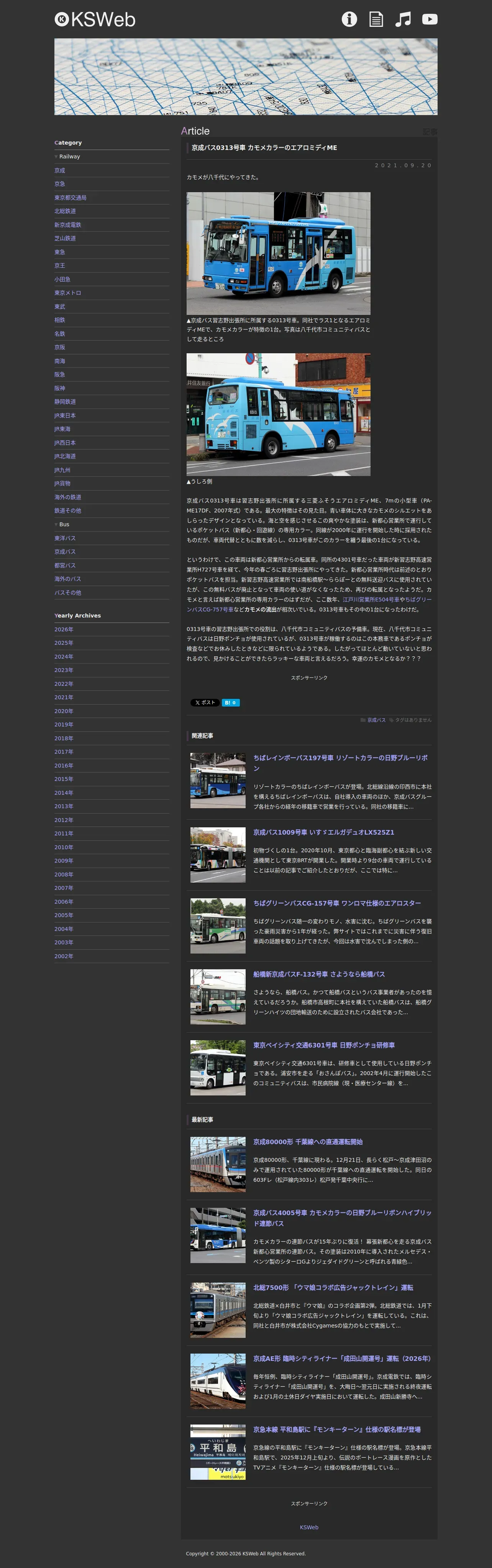Open the 船橋新京成バスF-132号車 thumbnail

point(218,997)
